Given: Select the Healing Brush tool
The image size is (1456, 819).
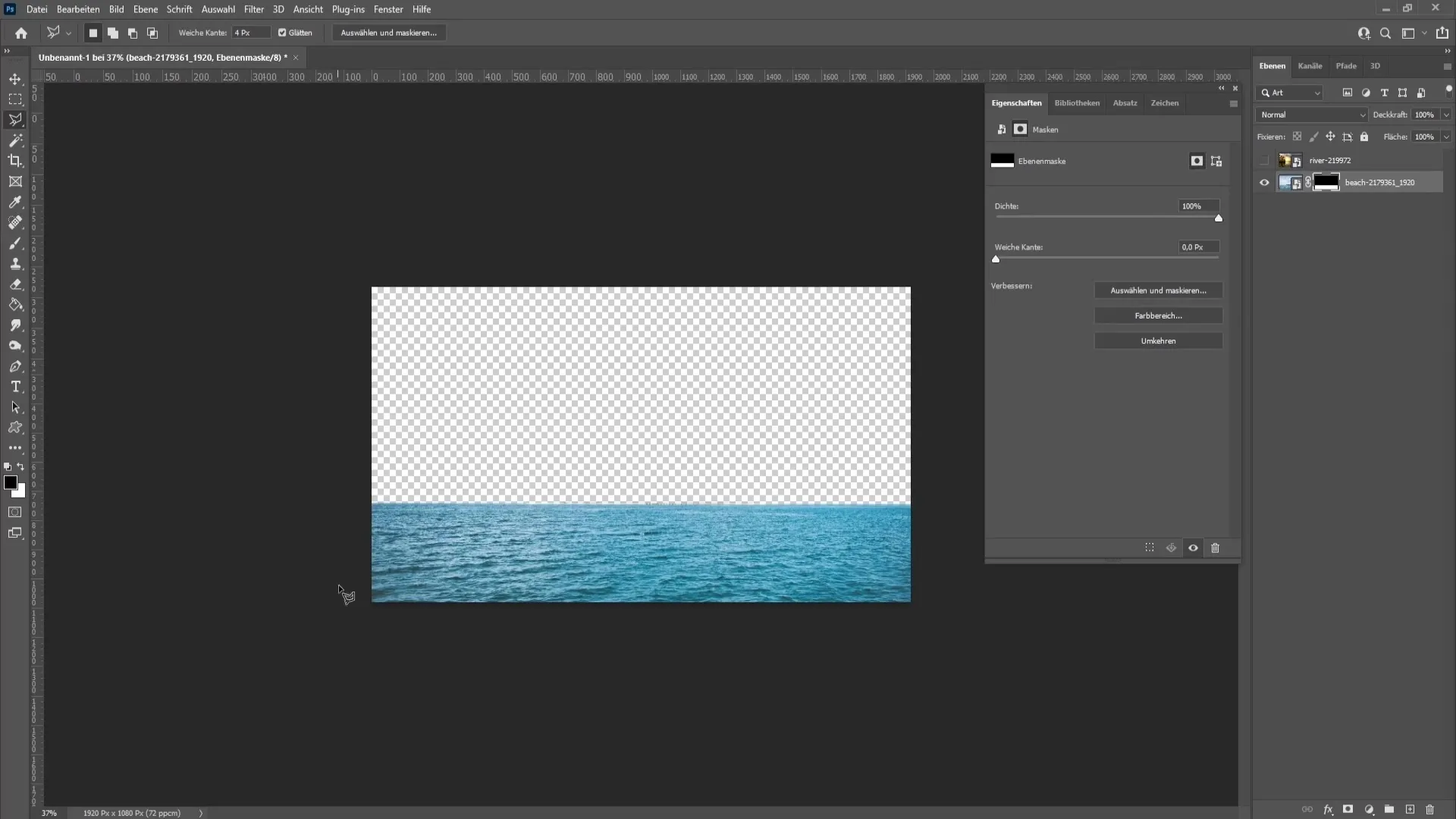Looking at the screenshot, I should point(15,222).
